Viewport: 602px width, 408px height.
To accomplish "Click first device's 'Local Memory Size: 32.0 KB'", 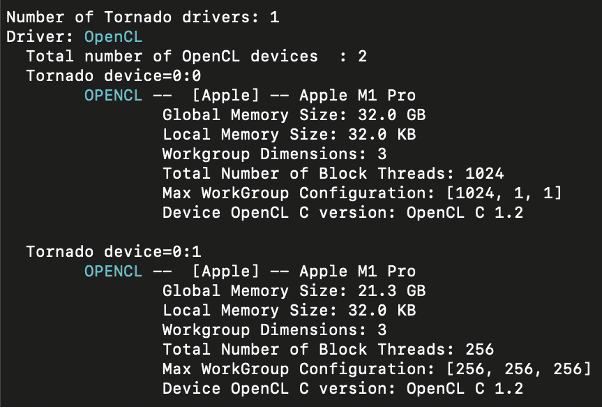I will 289,134.
